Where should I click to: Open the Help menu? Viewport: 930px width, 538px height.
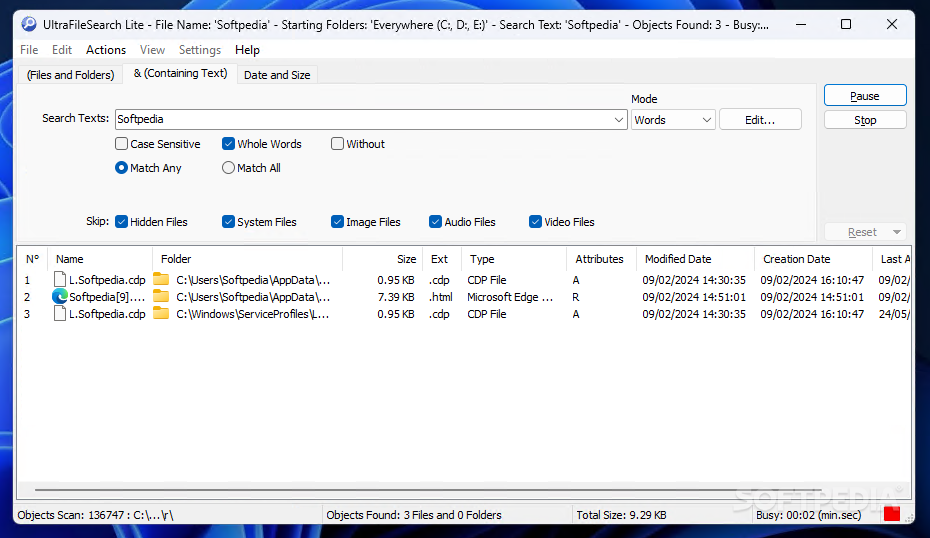coord(247,50)
